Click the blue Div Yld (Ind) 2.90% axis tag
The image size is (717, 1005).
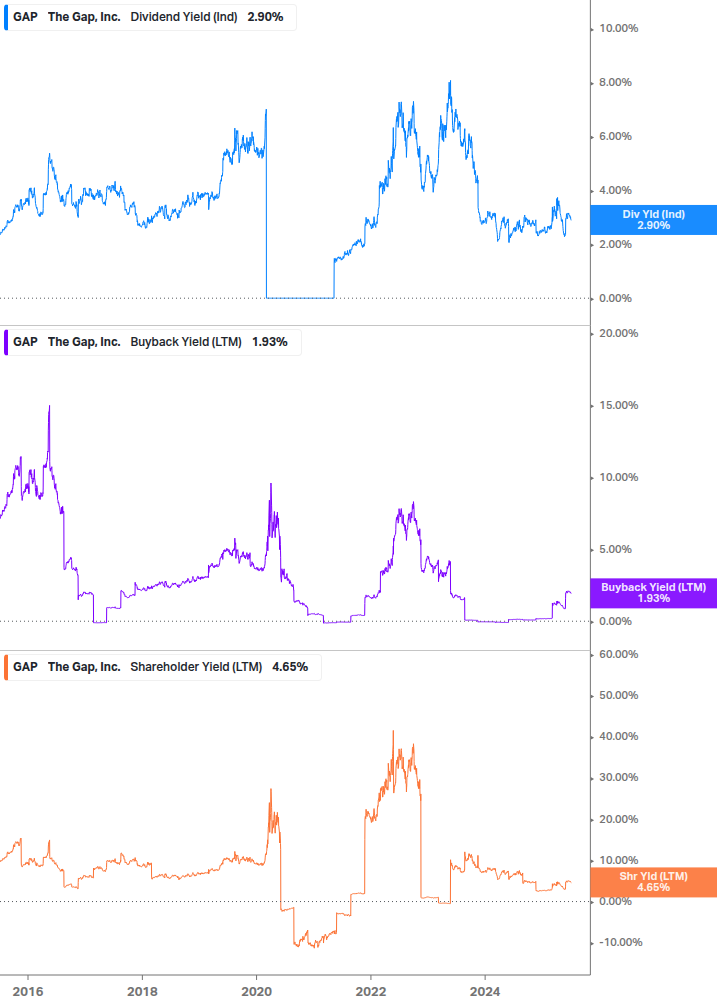[654, 220]
